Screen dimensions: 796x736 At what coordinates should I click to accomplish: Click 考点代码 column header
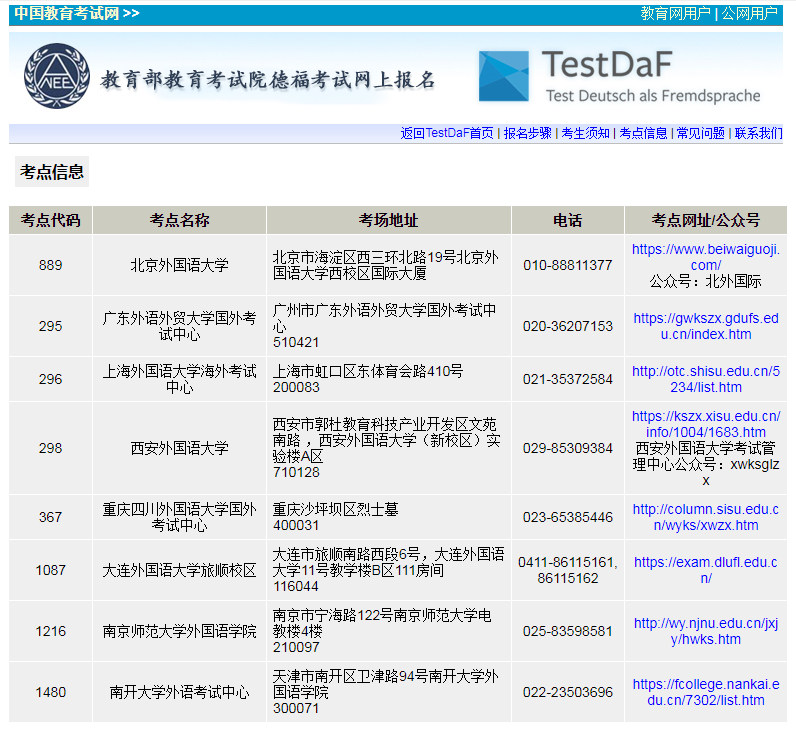(50, 220)
